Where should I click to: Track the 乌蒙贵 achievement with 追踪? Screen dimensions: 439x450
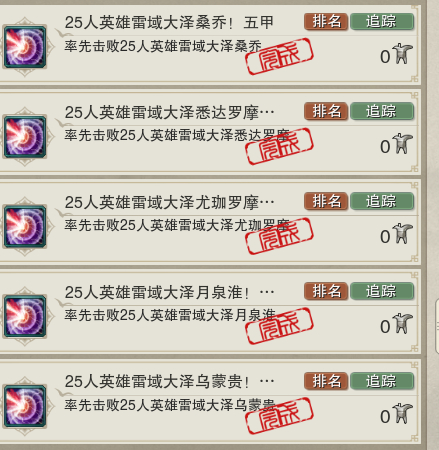tap(382, 381)
